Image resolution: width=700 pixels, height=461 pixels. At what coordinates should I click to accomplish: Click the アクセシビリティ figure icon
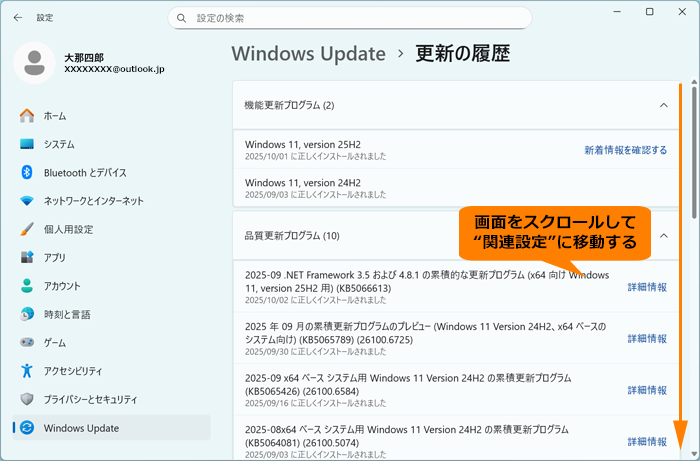point(27,371)
